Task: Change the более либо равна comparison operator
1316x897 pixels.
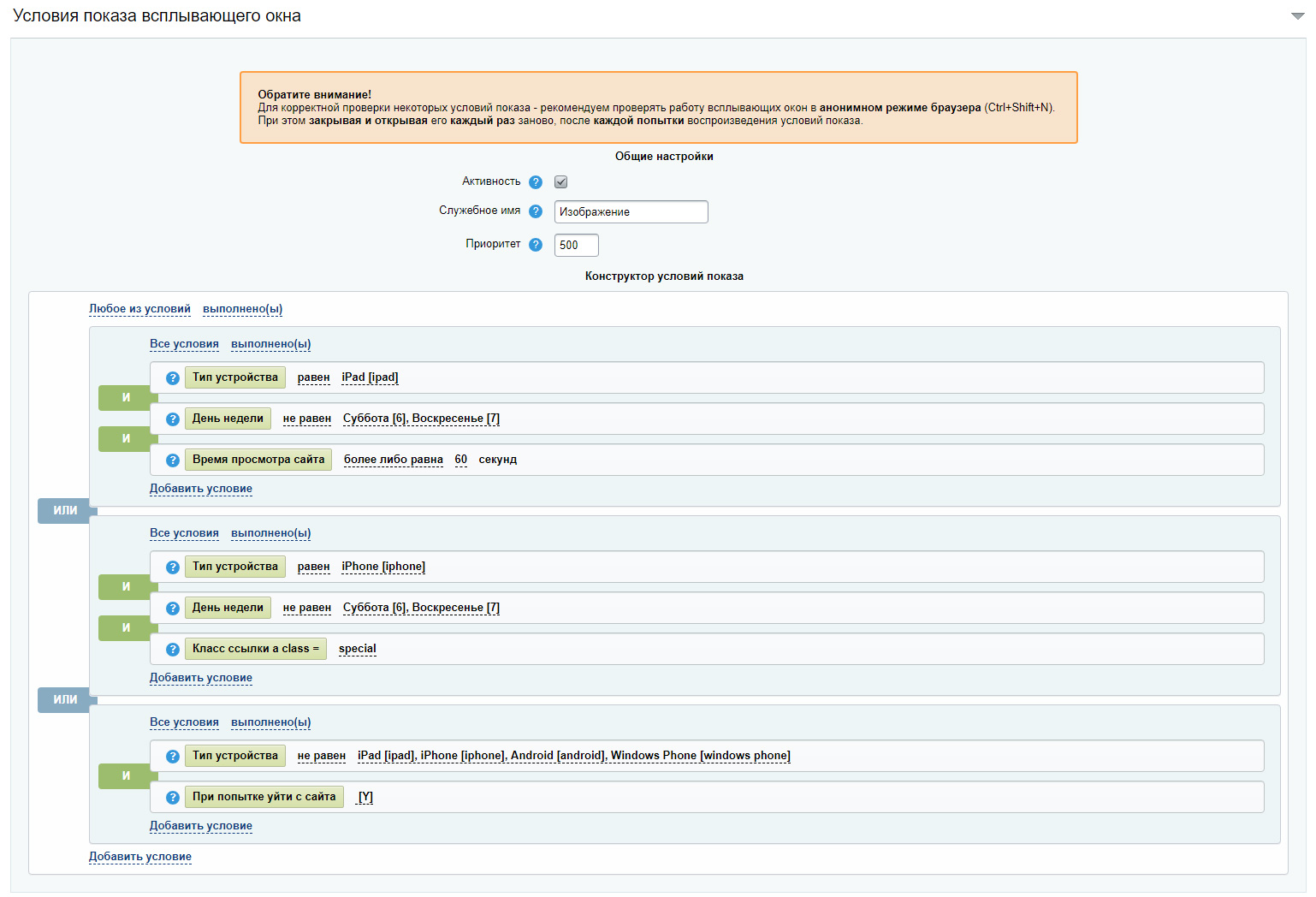Action: coord(393,460)
